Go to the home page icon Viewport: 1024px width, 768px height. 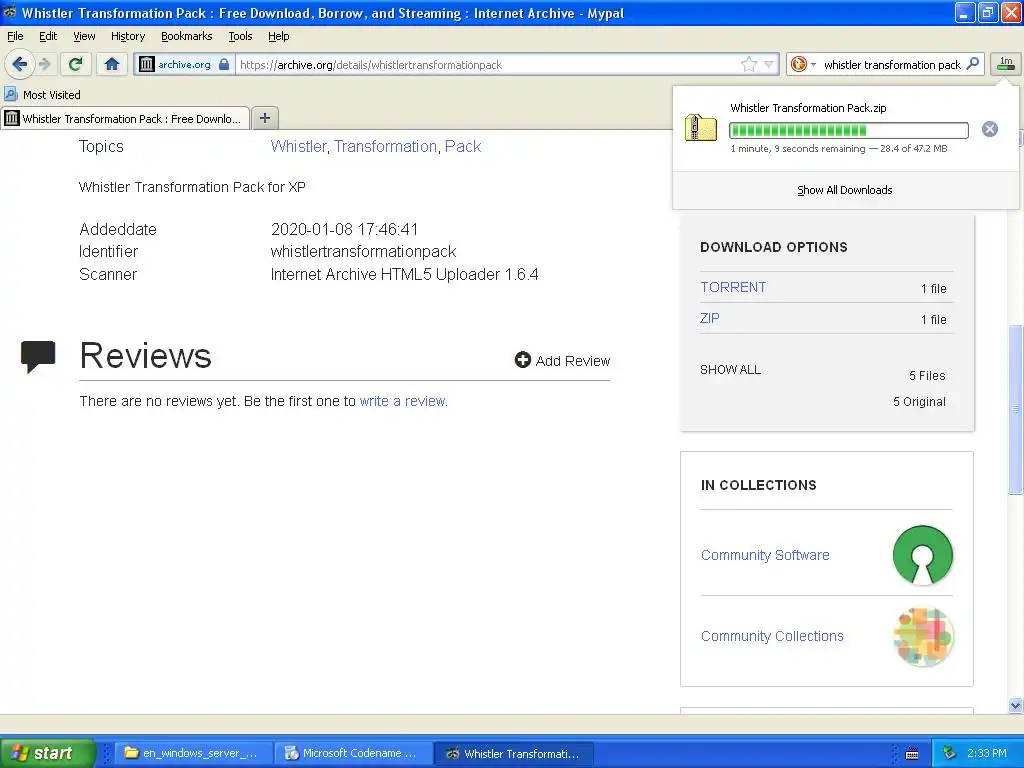tap(112, 64)
